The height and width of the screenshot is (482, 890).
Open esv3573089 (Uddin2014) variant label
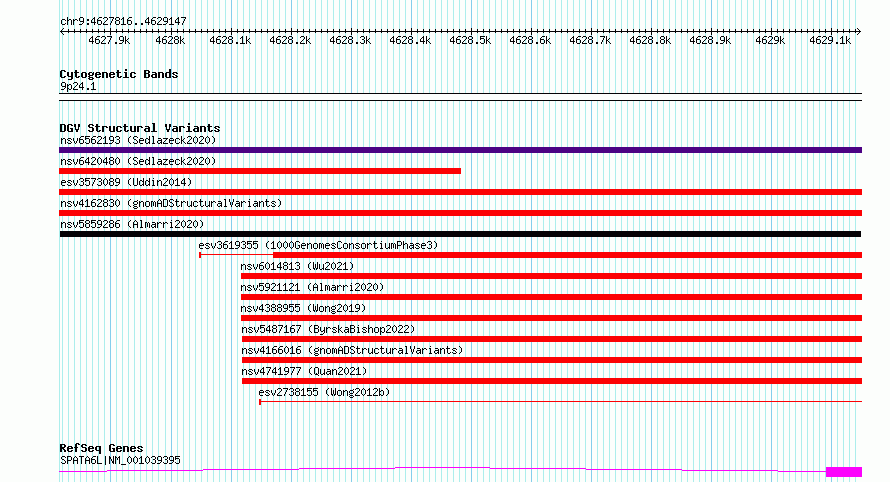coord(126,182)
